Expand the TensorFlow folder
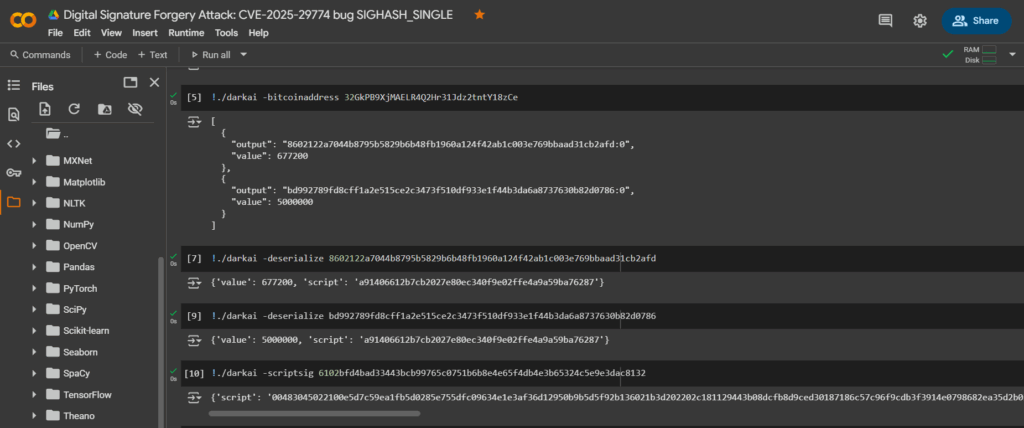The height and width of the screenshot is (428, 1024). click(35, 394)
